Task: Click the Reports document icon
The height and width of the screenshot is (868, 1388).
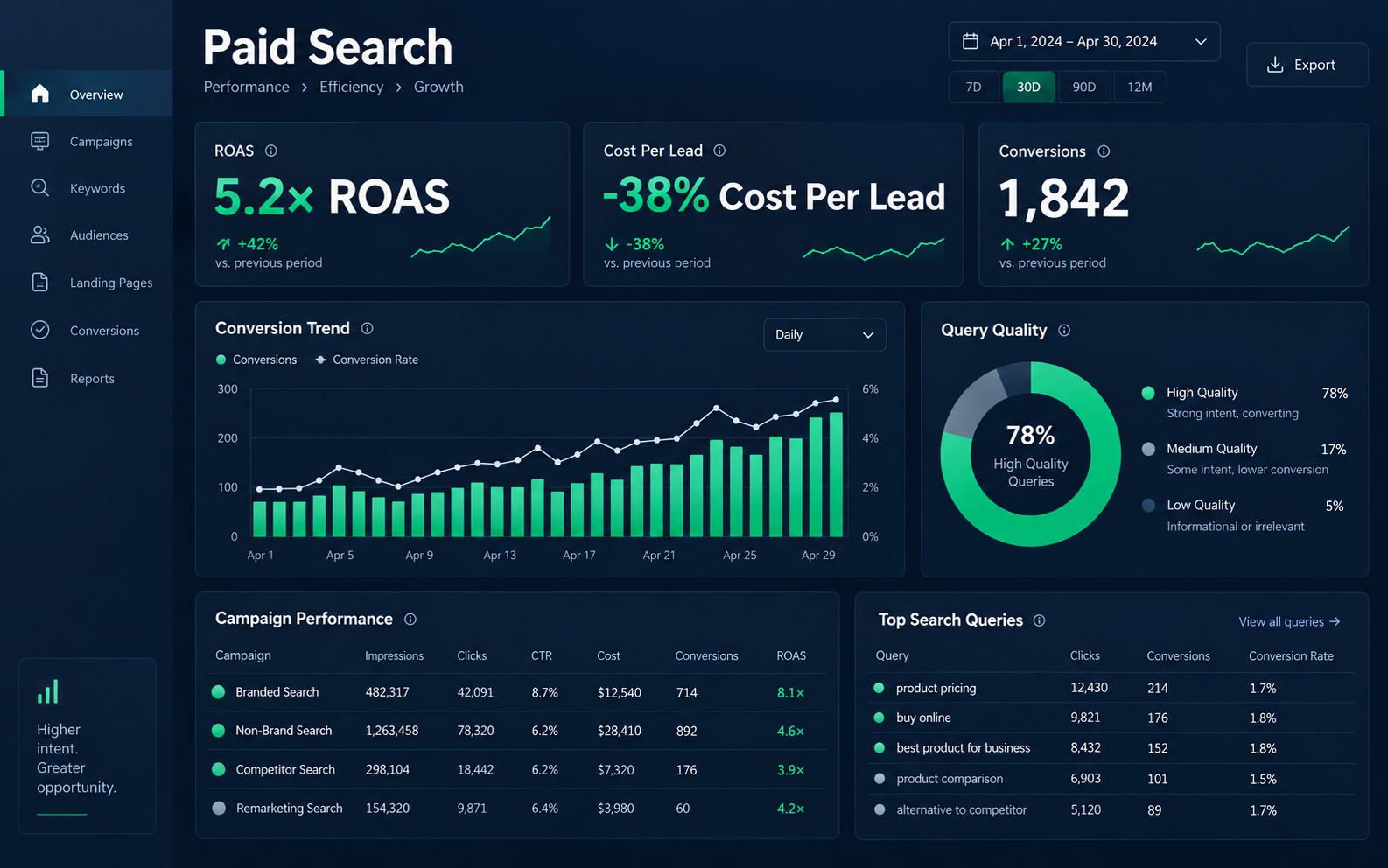Action: [39, 378]
